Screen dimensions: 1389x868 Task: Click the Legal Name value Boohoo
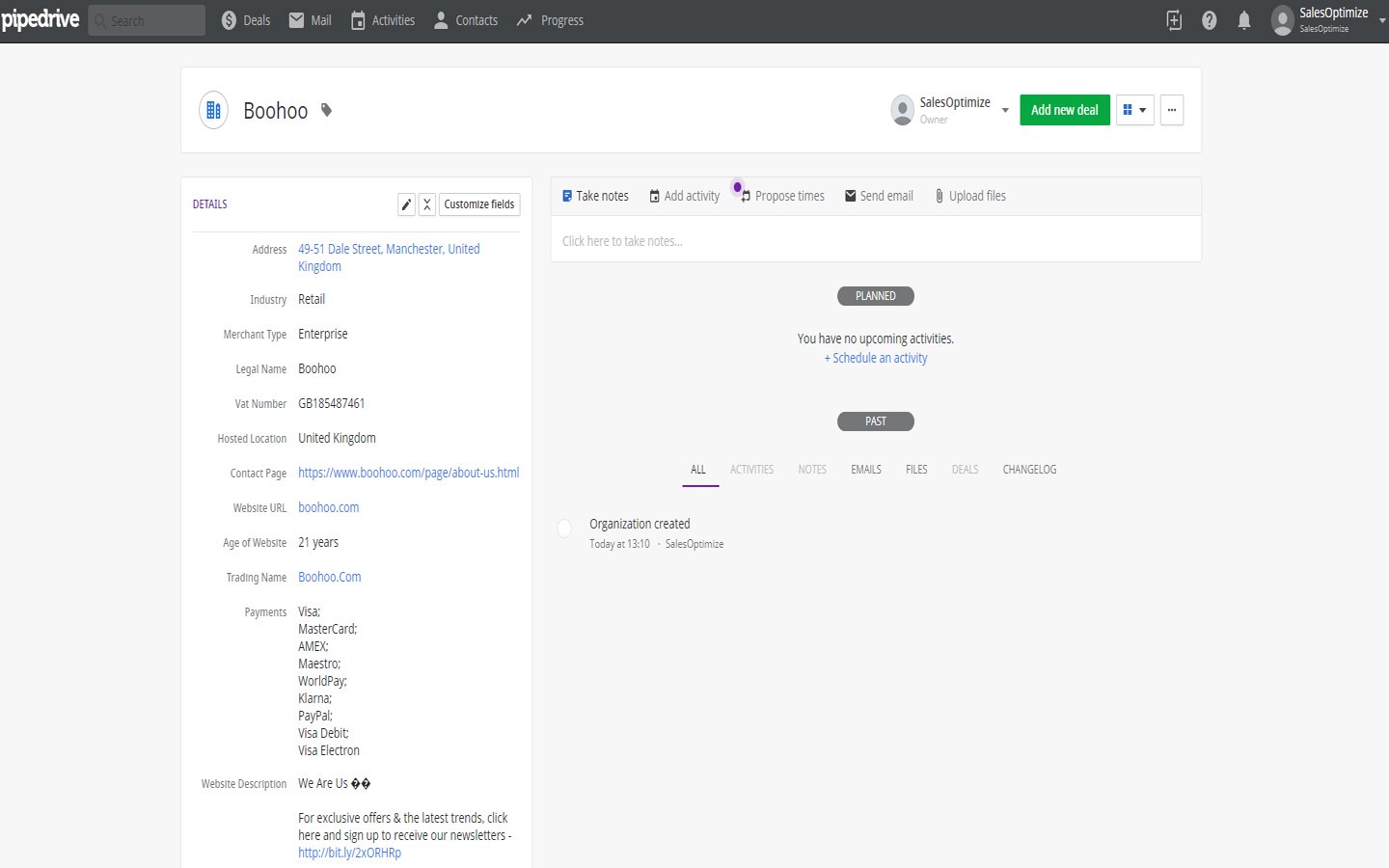click(x=317, y=368)
